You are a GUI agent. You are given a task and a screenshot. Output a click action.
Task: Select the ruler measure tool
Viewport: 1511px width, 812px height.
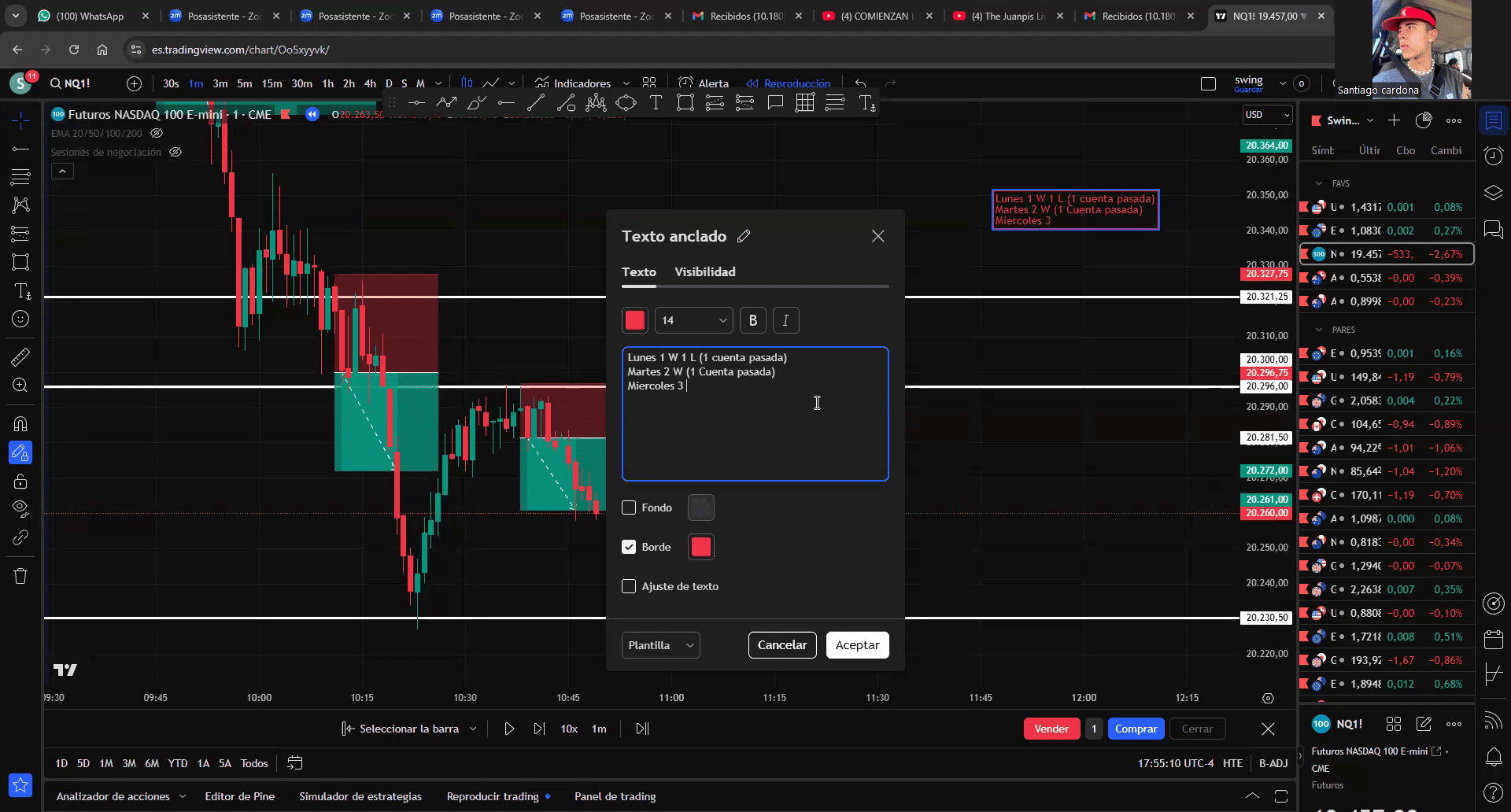pyautogui.click(x=20, y=356)
